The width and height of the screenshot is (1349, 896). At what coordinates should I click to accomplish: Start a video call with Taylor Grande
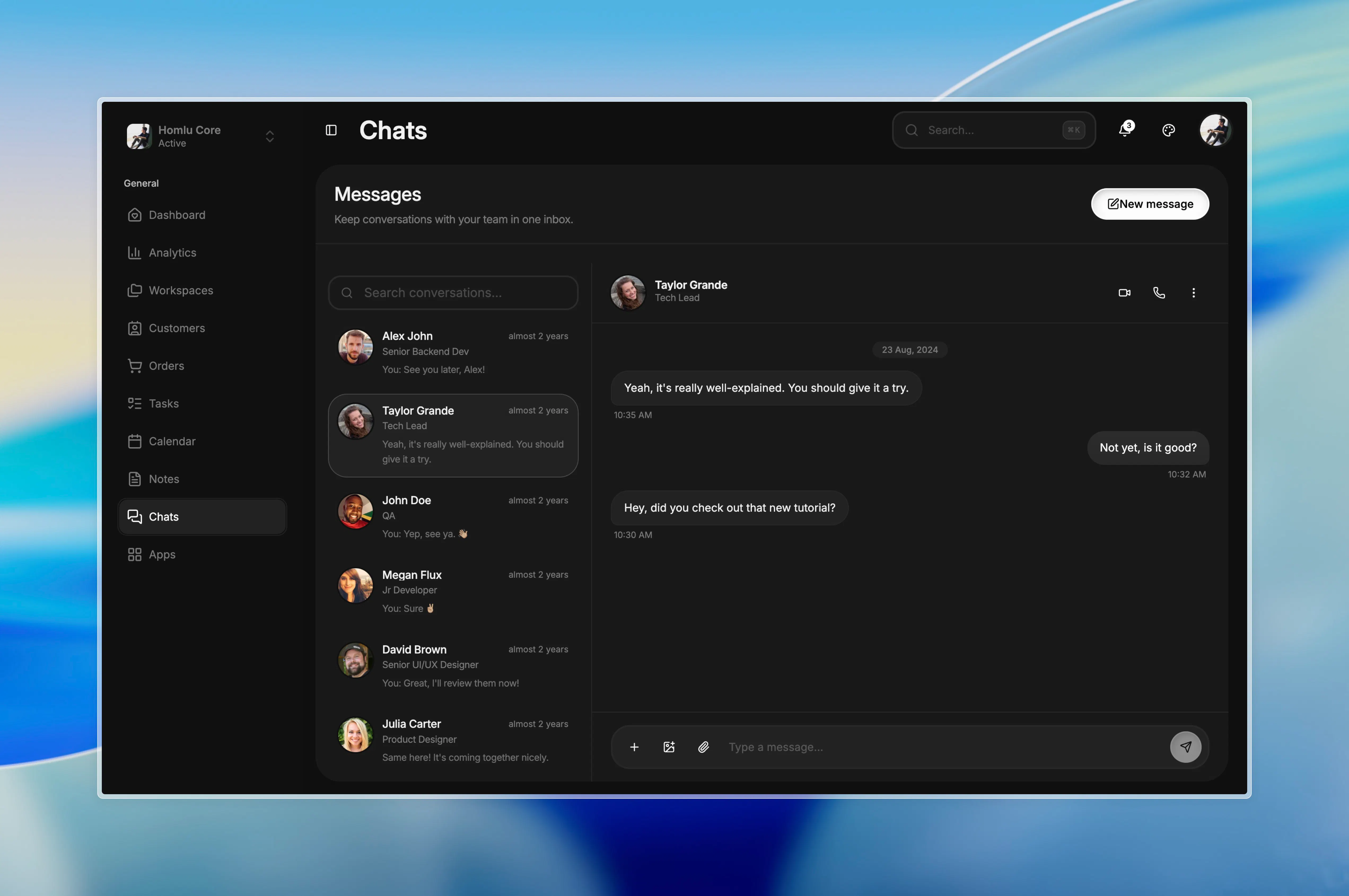pyautogui.click(x=1124, y=293)
